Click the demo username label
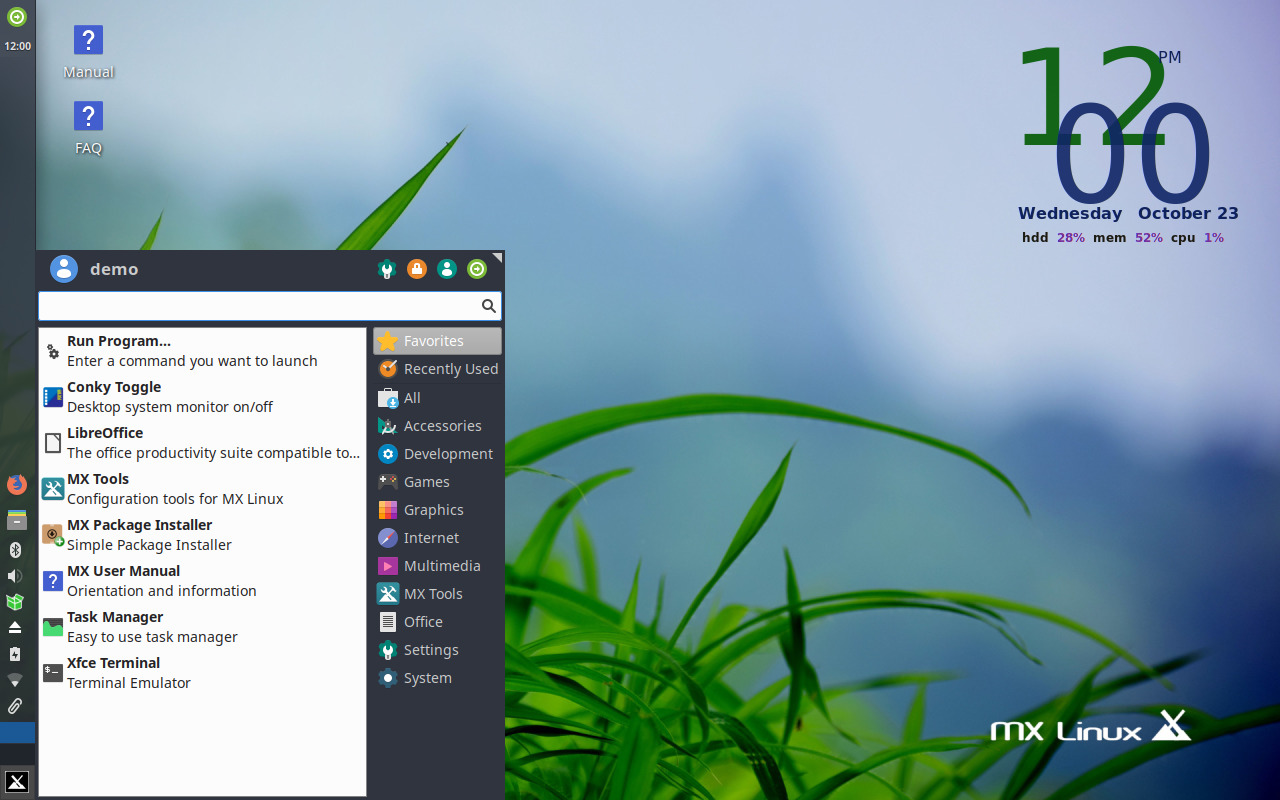 (114, 269)
